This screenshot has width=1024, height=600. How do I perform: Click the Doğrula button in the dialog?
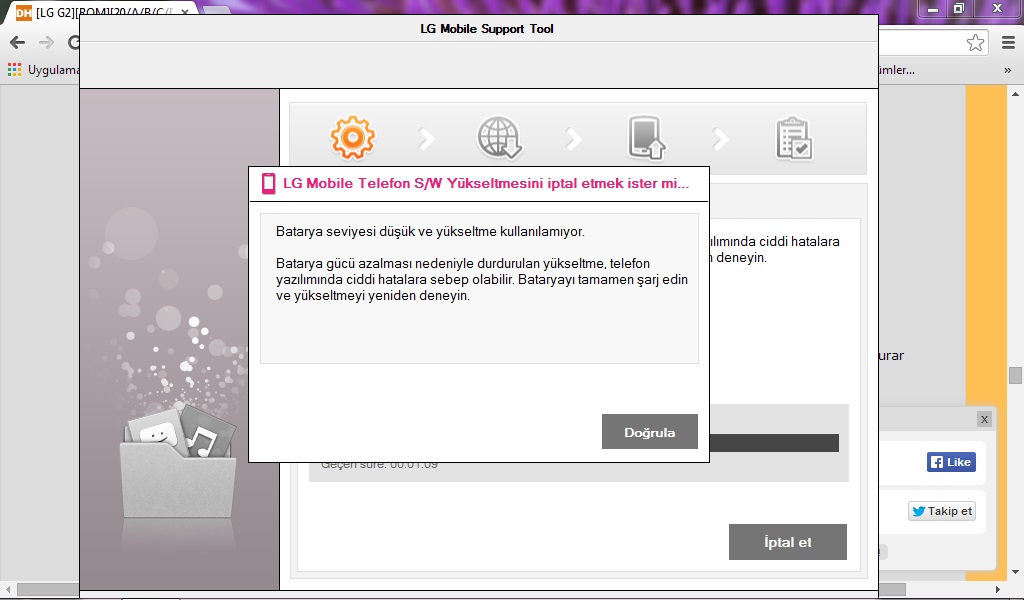[649, 432]
